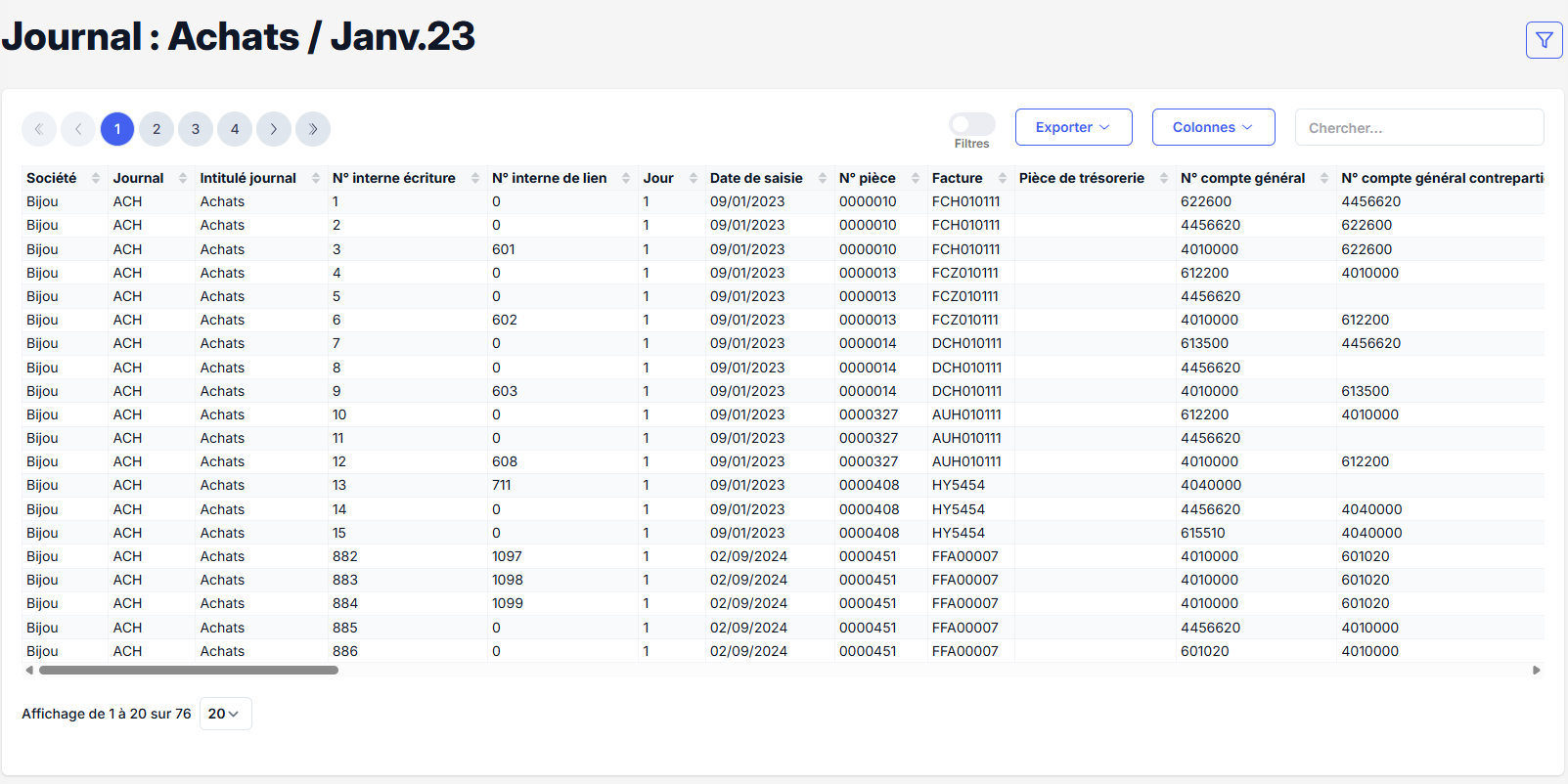Enable the Filtres toggle switch
The image size is (1568, 784).
(x=971, y=124)
